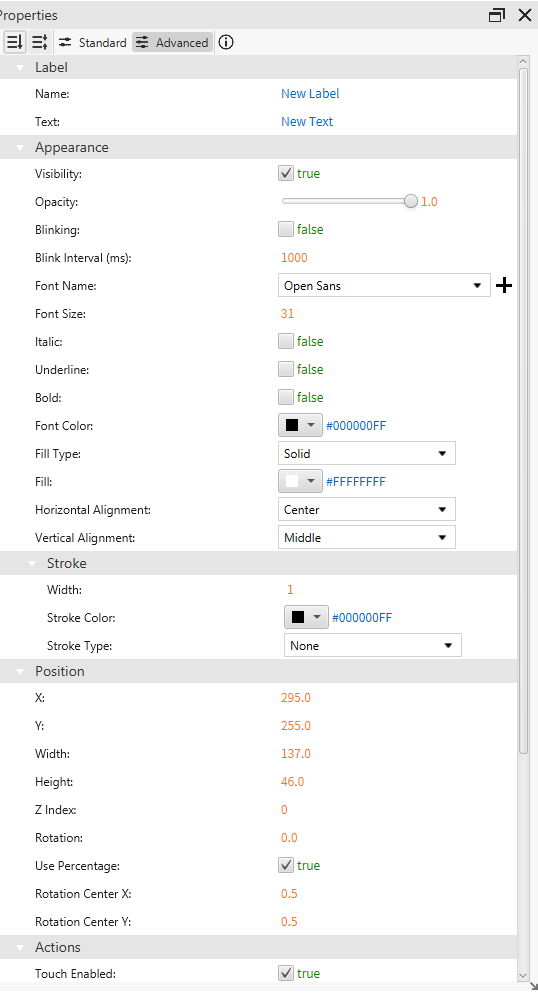Click the second sort-order icon in toolbar
Viewport: 538px width, 999px height.
(x=40, y=42)
